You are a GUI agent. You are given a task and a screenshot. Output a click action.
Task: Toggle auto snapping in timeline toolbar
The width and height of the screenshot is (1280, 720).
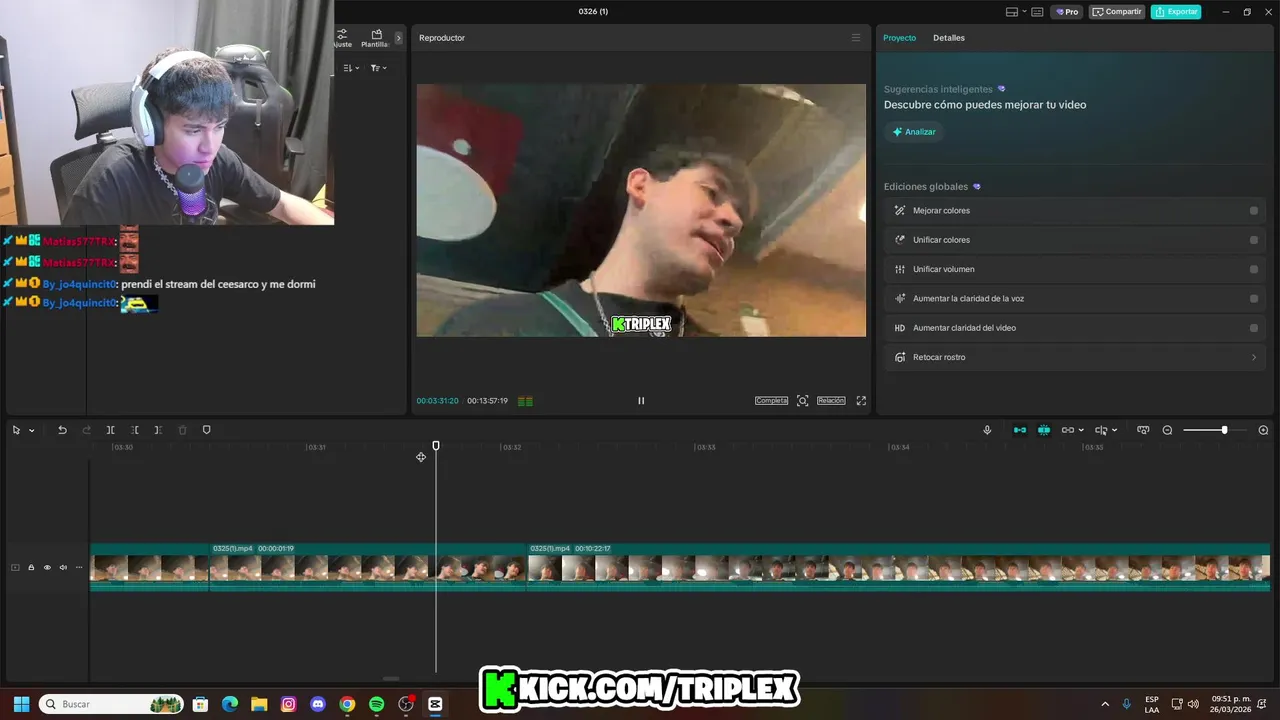(1044, 430)
